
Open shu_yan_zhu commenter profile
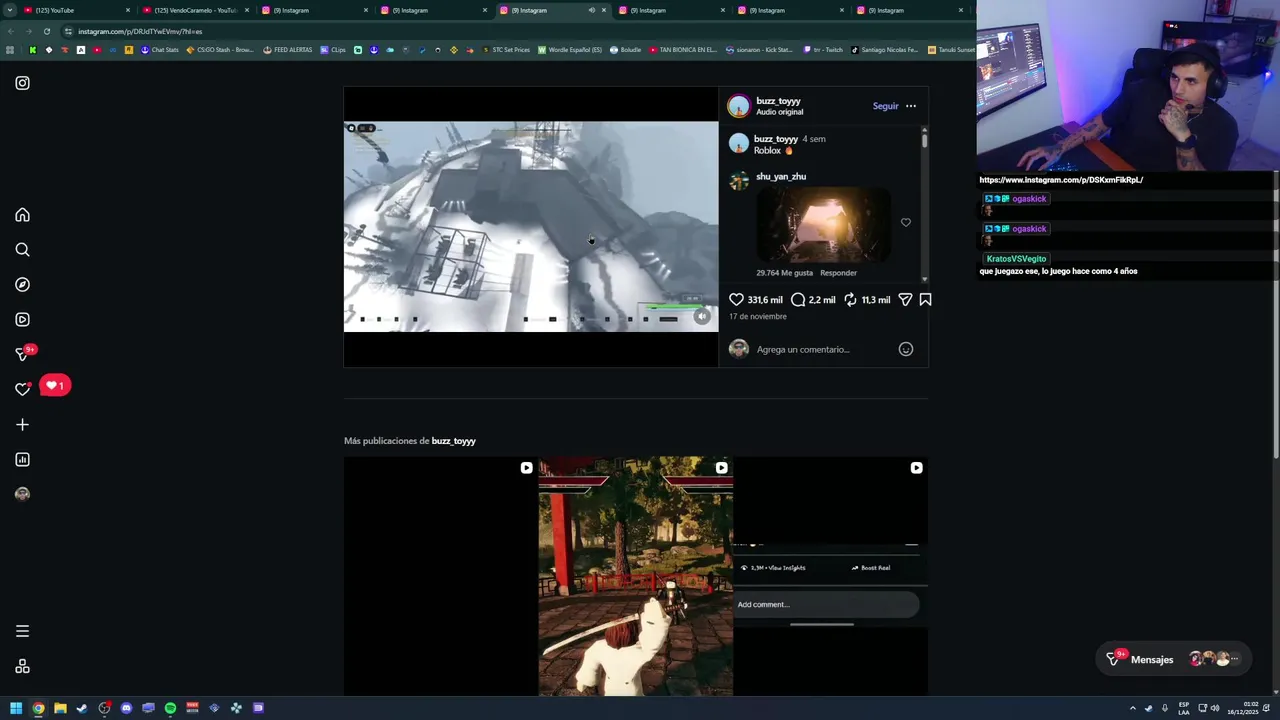pos(781,176)
